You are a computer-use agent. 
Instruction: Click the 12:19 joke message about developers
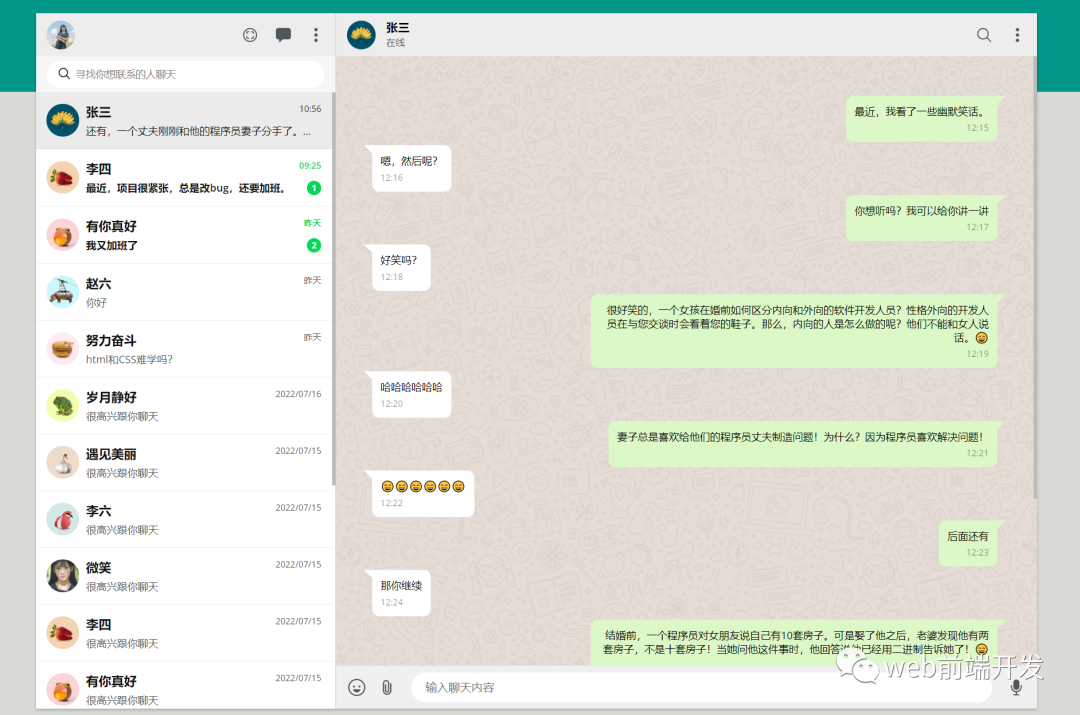tap(794, 331)
